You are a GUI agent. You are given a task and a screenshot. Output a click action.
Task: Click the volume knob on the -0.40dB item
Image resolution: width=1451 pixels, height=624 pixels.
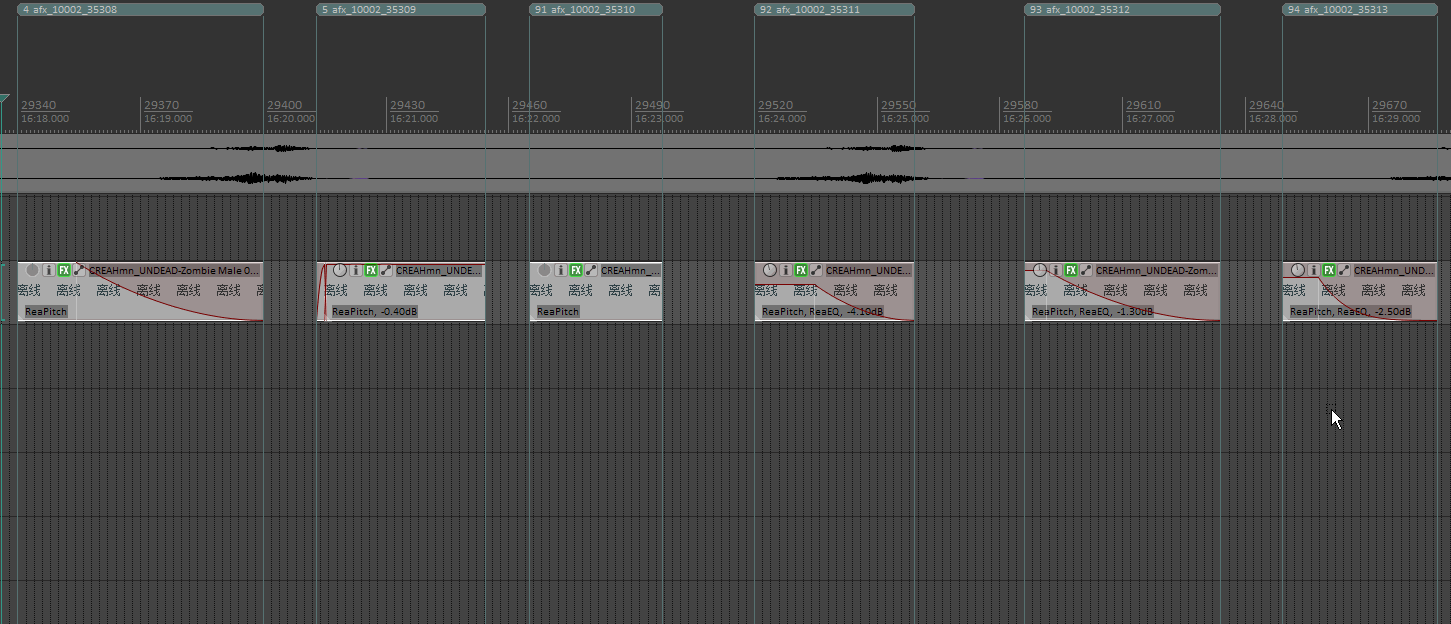pyautogui.click(x=340, y=270)
